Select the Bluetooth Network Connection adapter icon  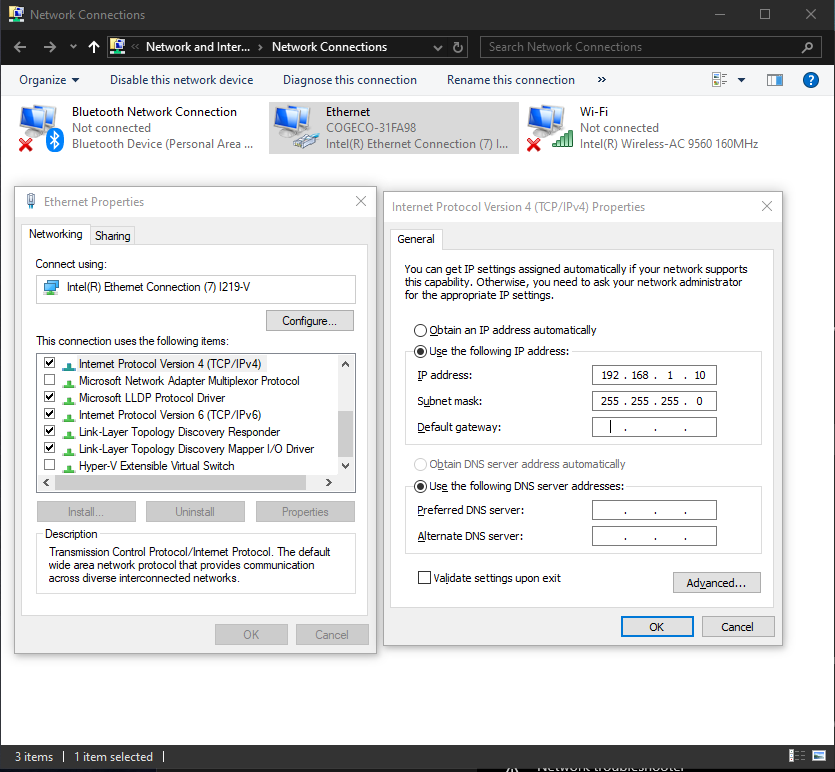tap(39, 127)
